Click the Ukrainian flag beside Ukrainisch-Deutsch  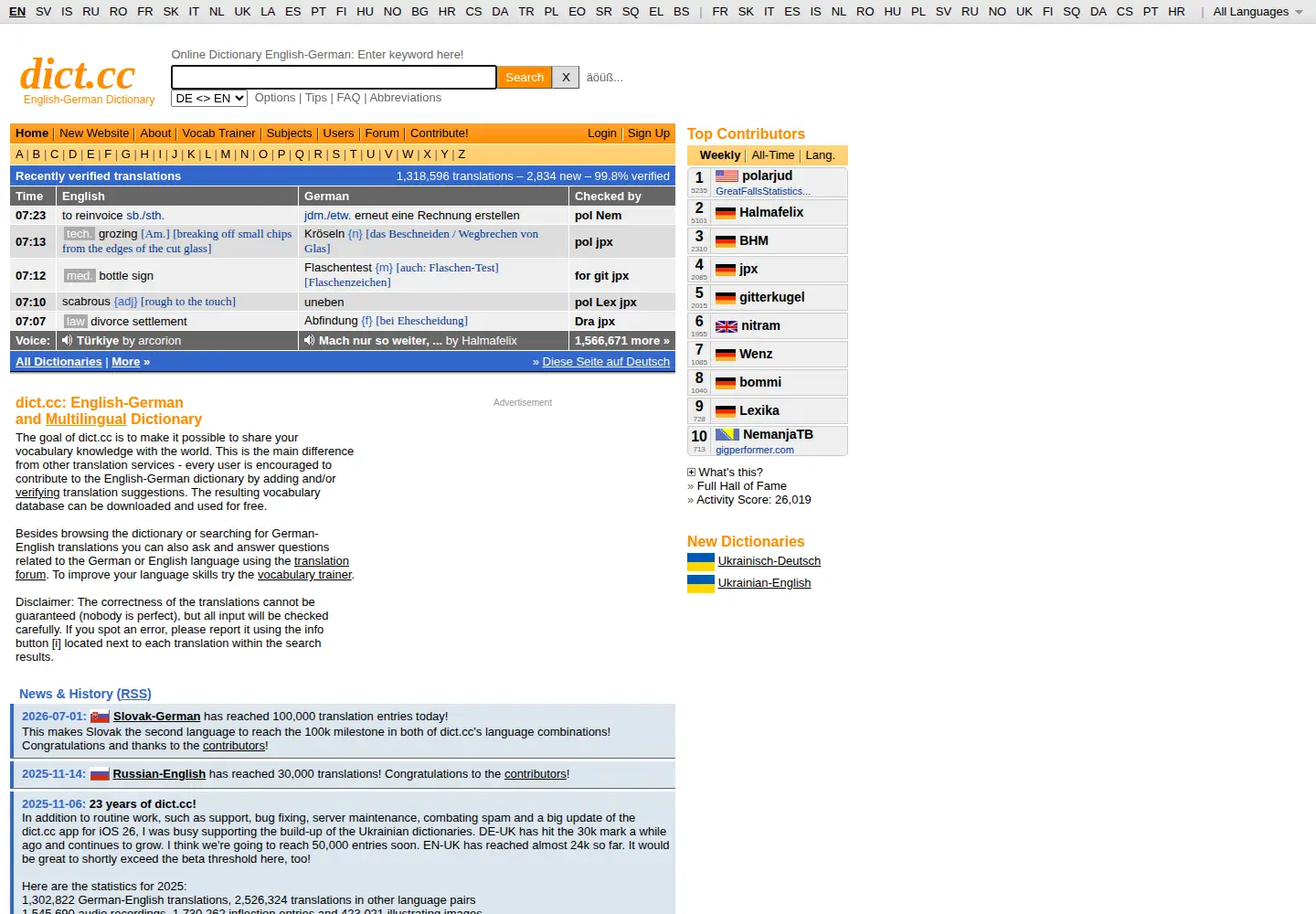point(701,561)
